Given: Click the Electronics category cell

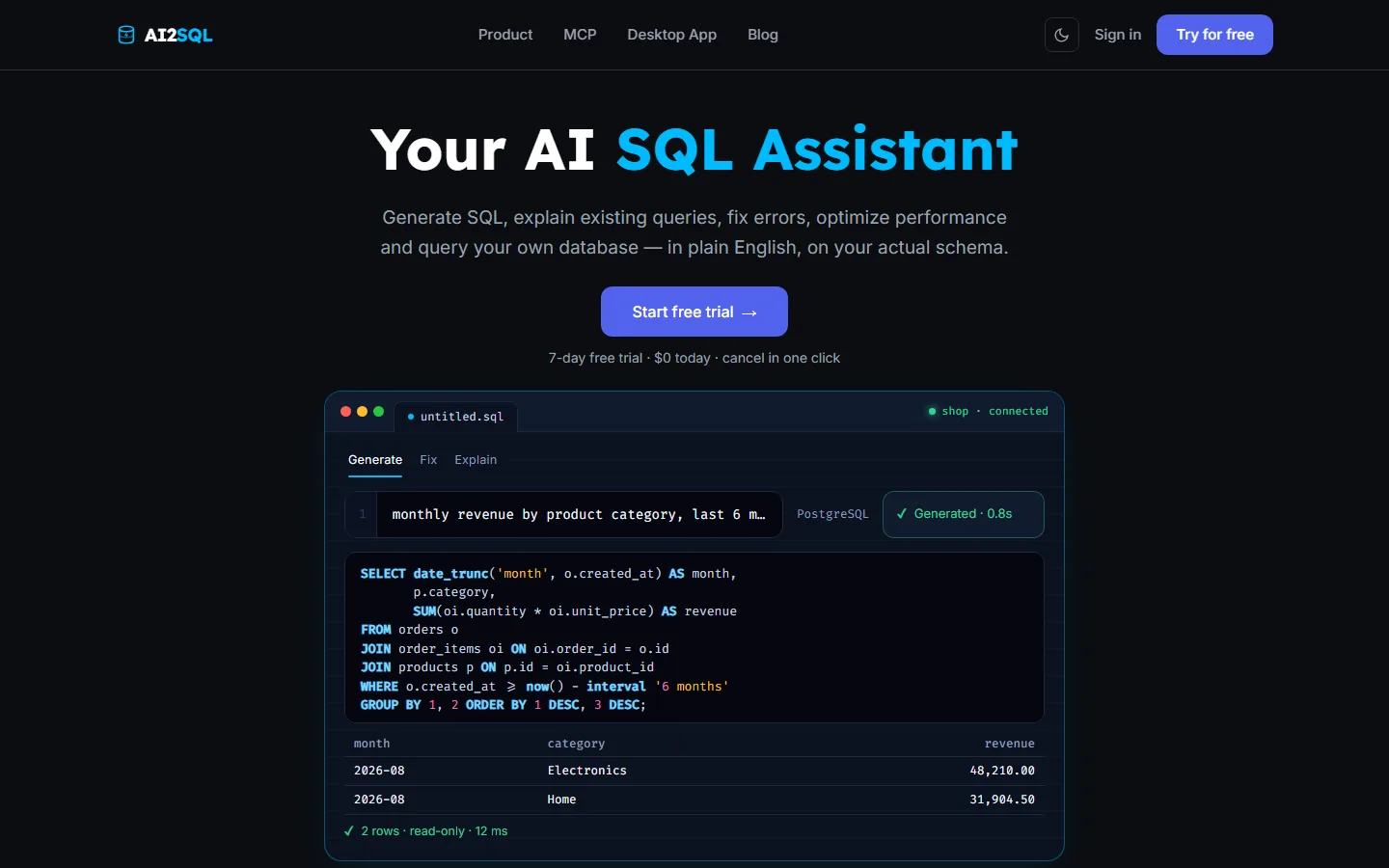Looking at the screenshot, I should [586, 771].
